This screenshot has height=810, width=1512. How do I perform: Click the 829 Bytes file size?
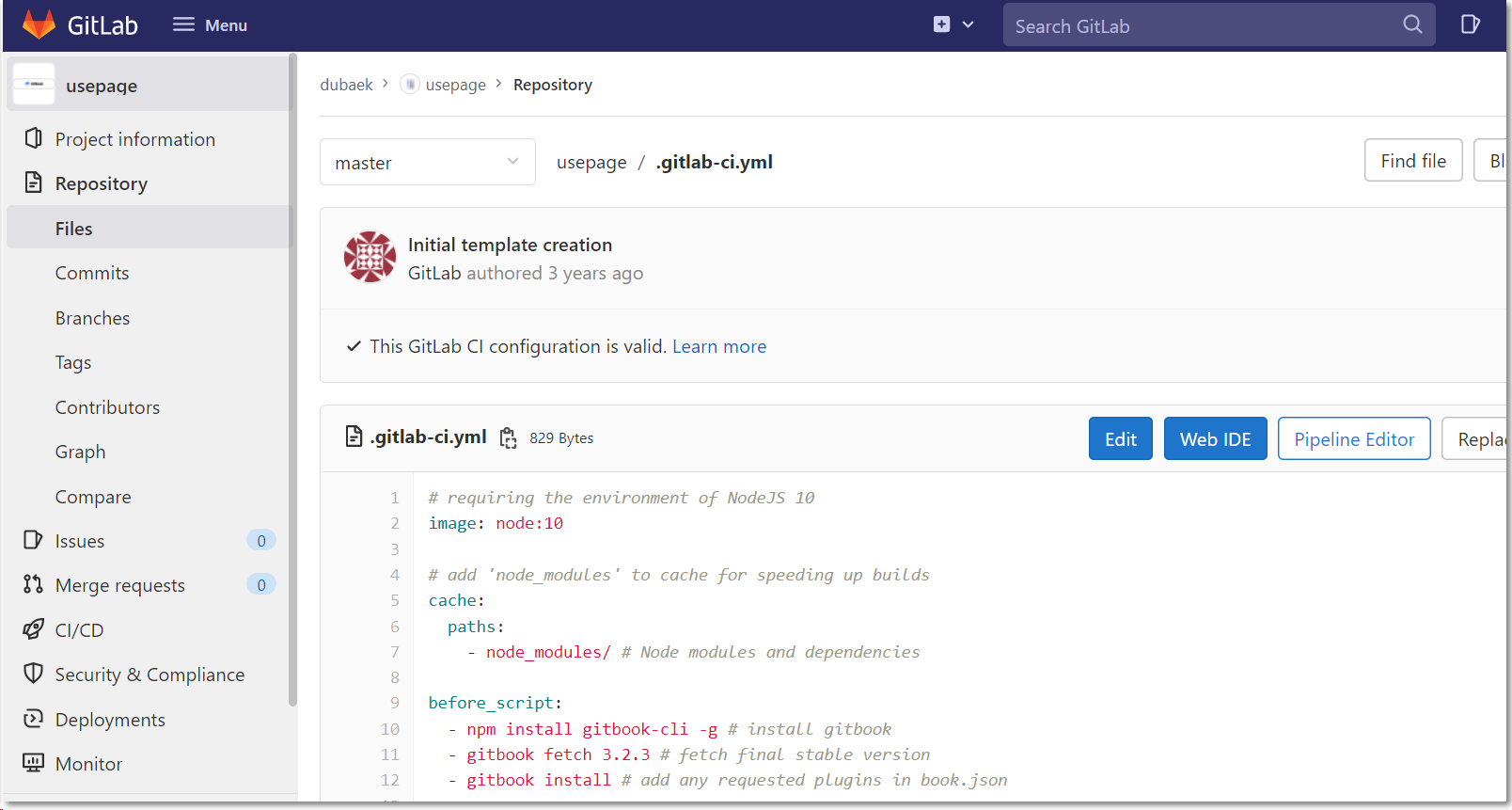[561, 437]
